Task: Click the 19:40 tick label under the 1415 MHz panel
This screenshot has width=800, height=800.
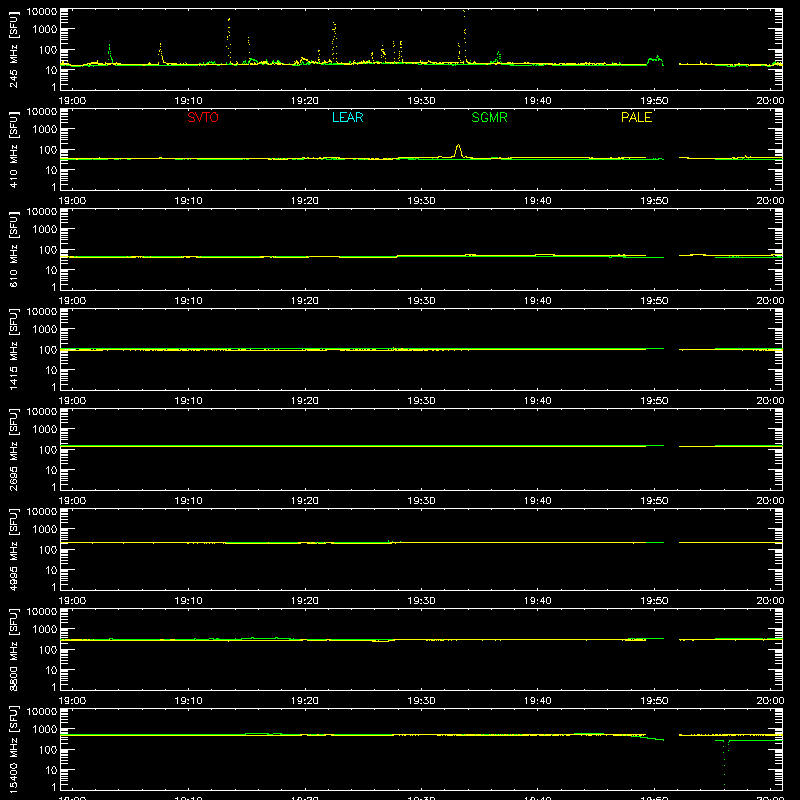Action: [x=537, y=401]
